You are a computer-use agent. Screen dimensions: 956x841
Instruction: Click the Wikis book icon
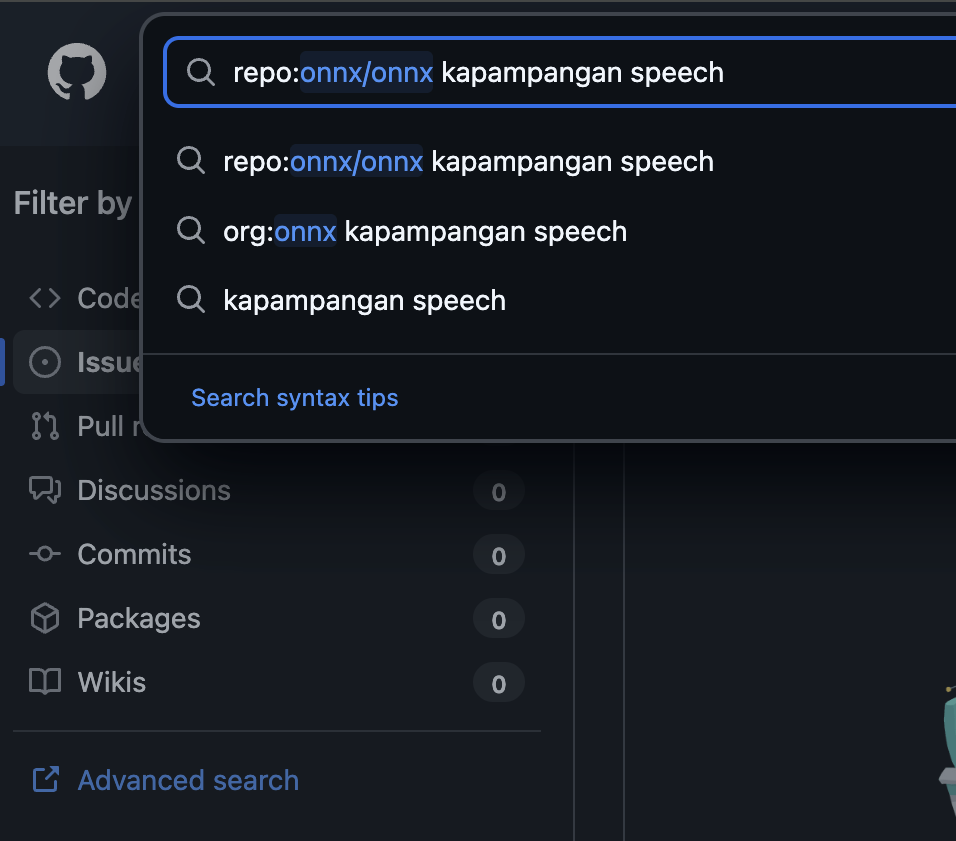(45, 683)
